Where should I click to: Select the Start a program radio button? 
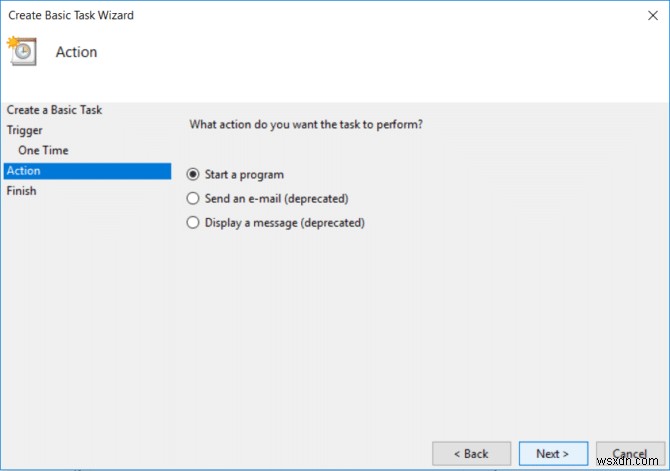click(193, 175)
